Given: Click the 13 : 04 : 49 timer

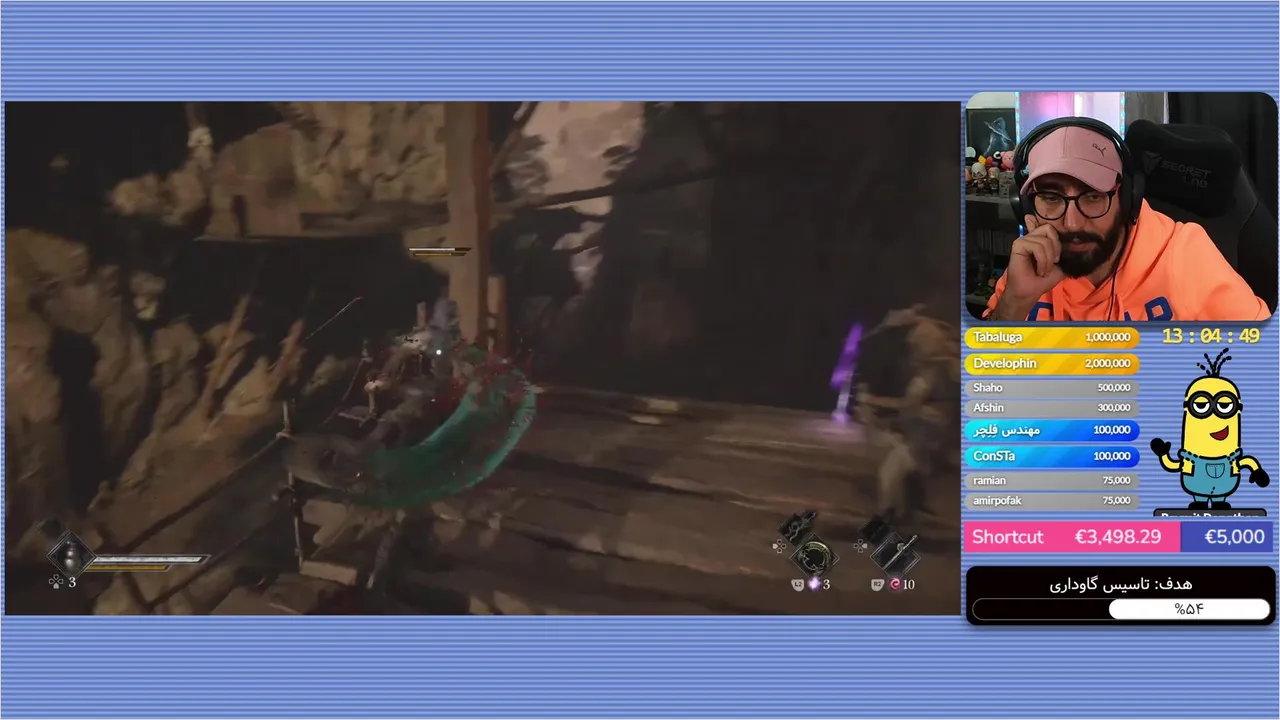Looking at the screenshot, I should [x=1210, y=336].
